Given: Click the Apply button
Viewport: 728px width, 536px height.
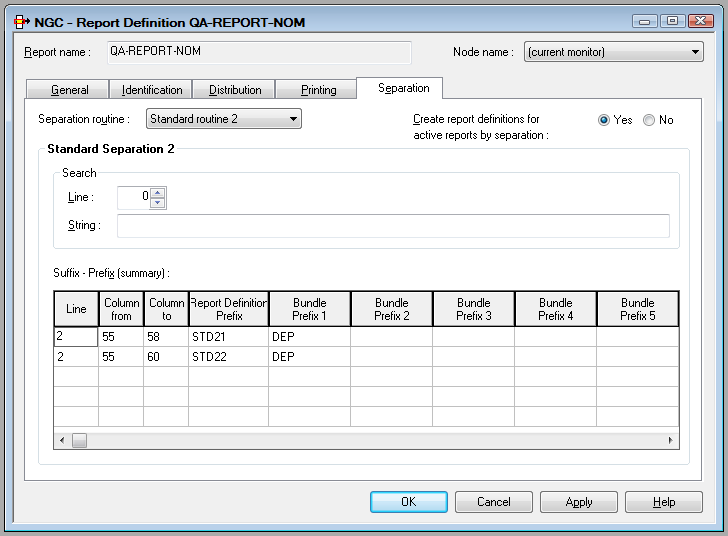Looking at the screenshot, I should pos(578,502).
